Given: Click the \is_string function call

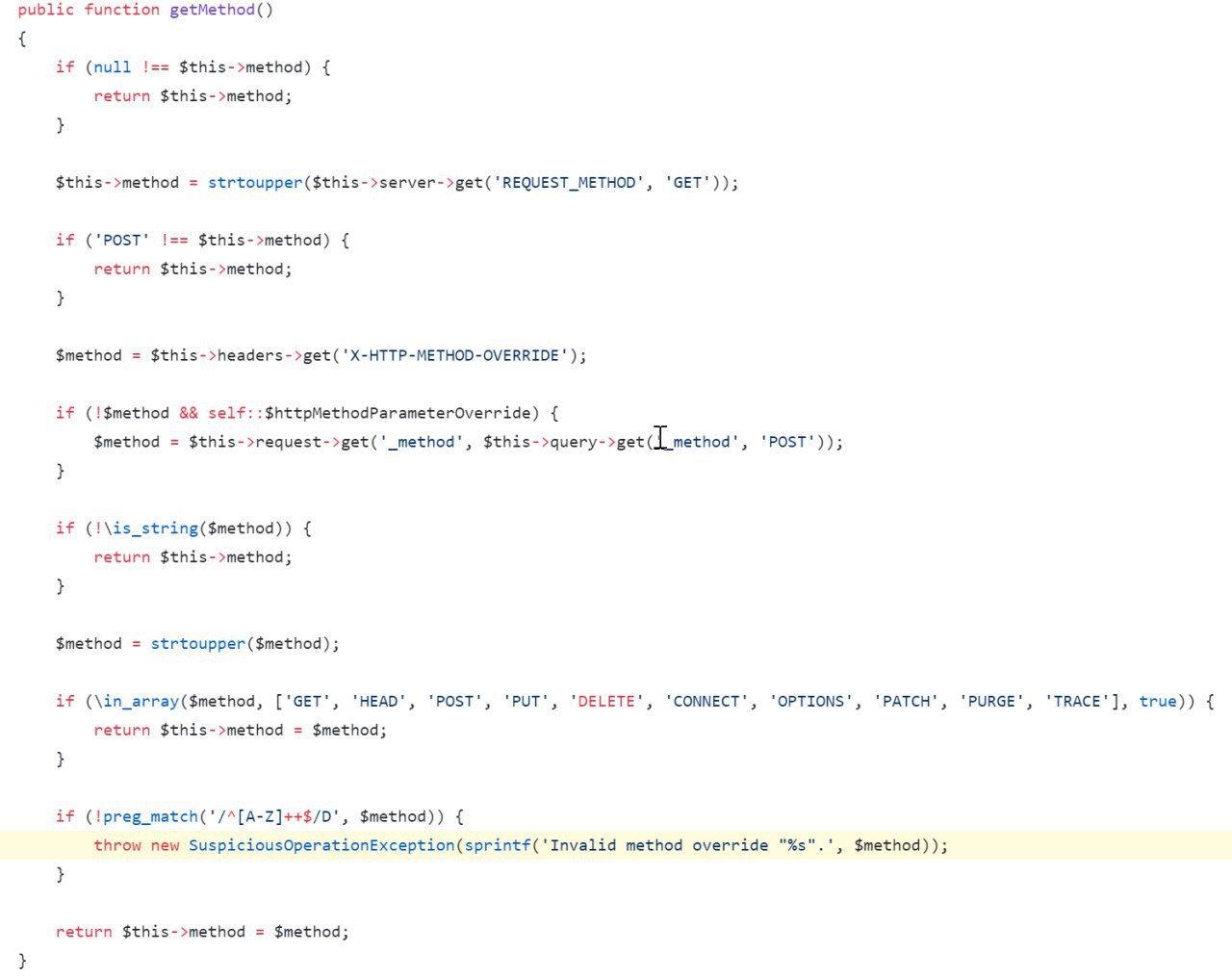Looking at the screenshot, I should coord(151,528).
